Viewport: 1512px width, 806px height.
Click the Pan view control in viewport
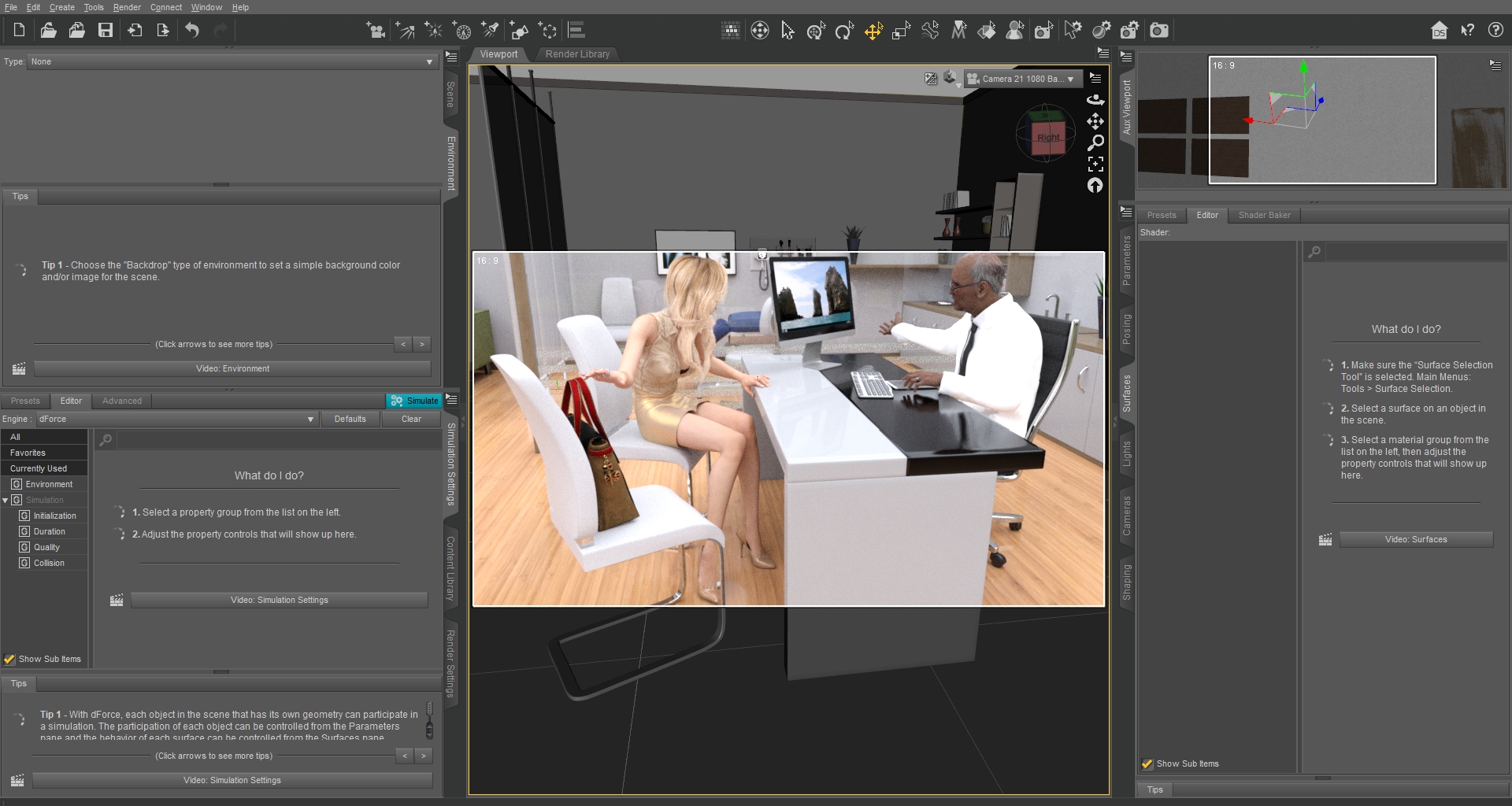(1095, 121)
